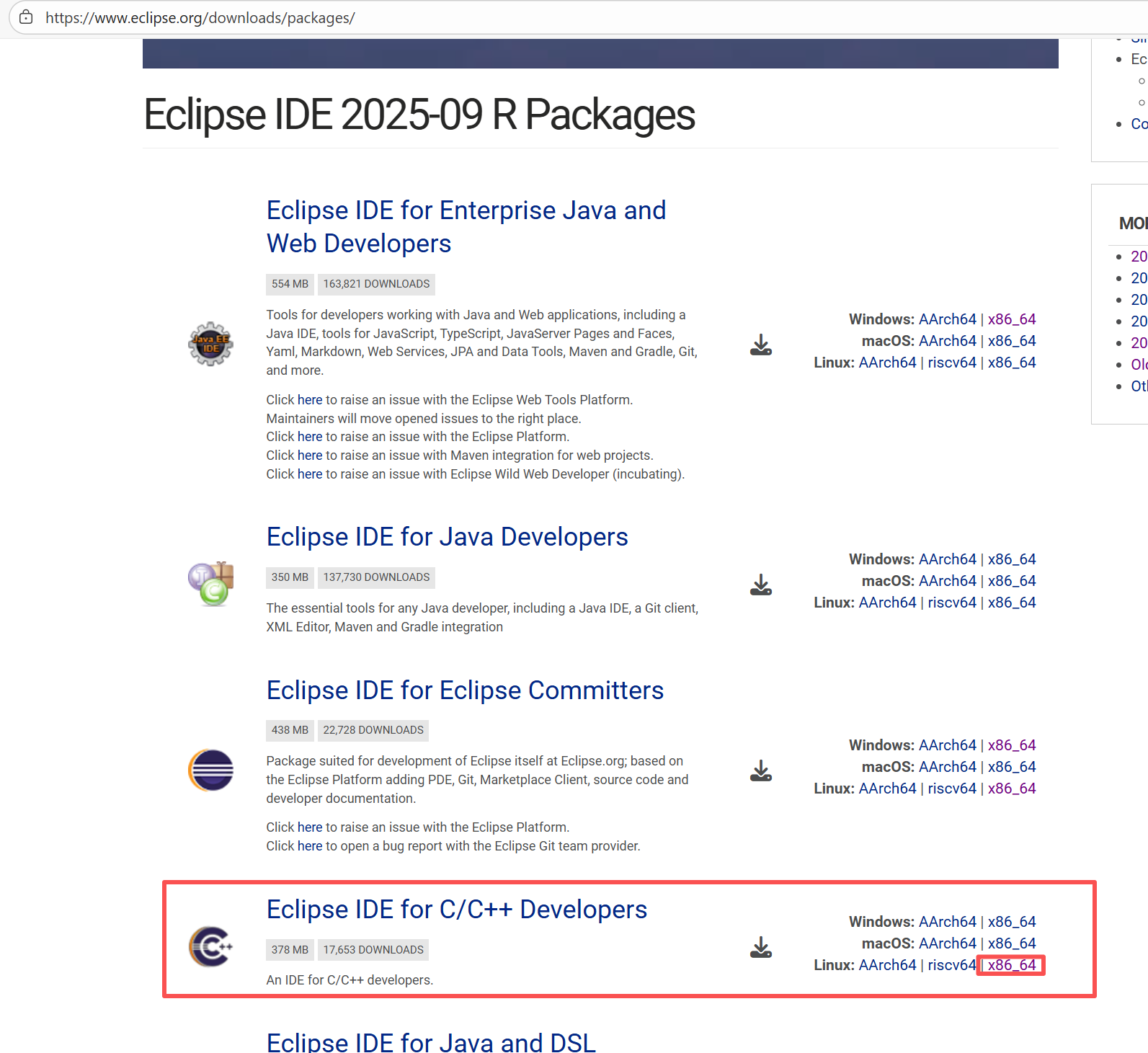This screenshot has height=1053, width=1148.
Task: Download Enterprise Java Linux AArch64 build
Action: pos(887,363)
